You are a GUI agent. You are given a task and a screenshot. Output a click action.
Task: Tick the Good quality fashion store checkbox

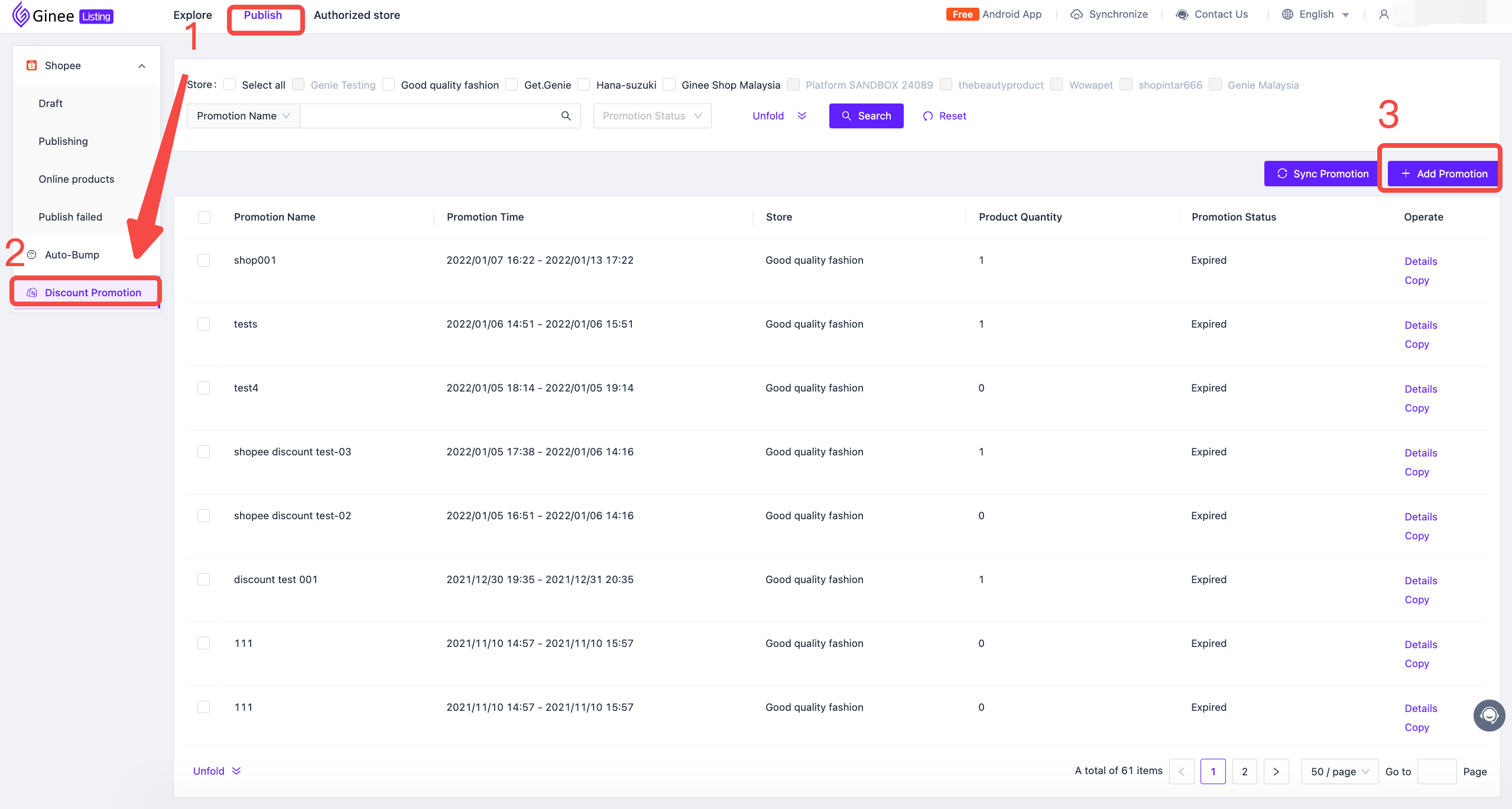[x=388, y=85]
